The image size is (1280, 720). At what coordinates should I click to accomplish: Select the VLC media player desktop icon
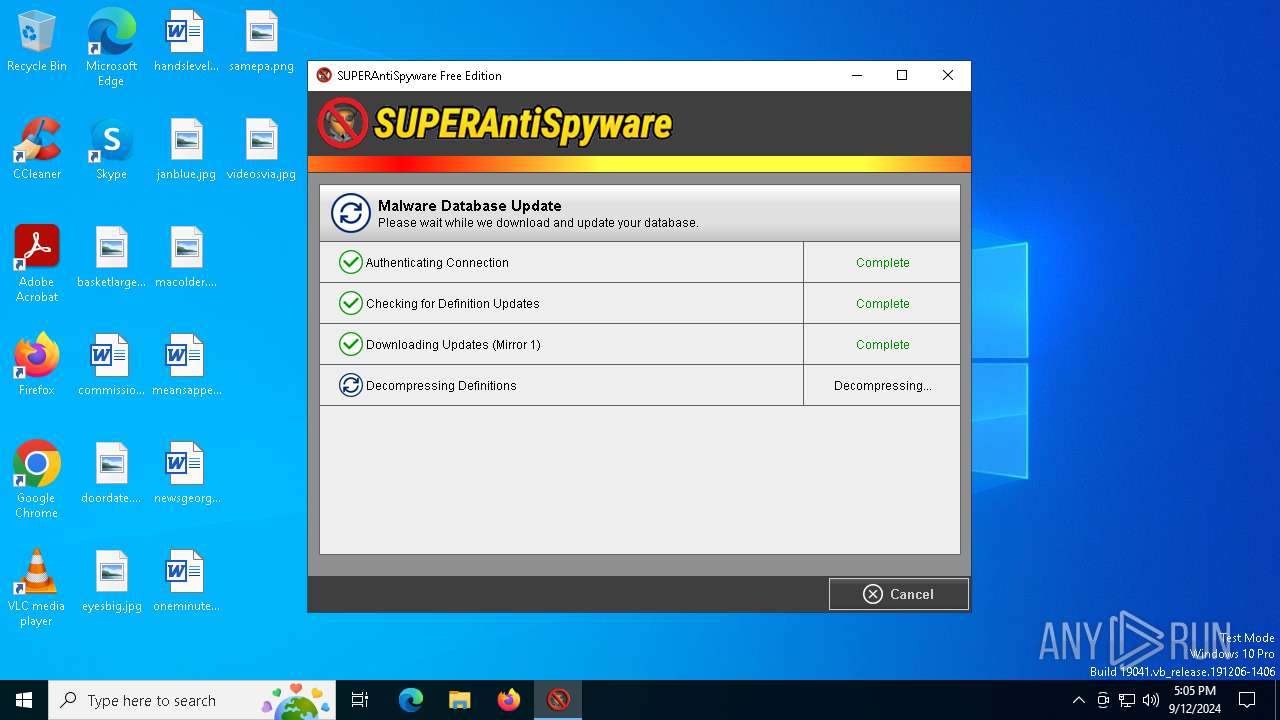(37, 588)
